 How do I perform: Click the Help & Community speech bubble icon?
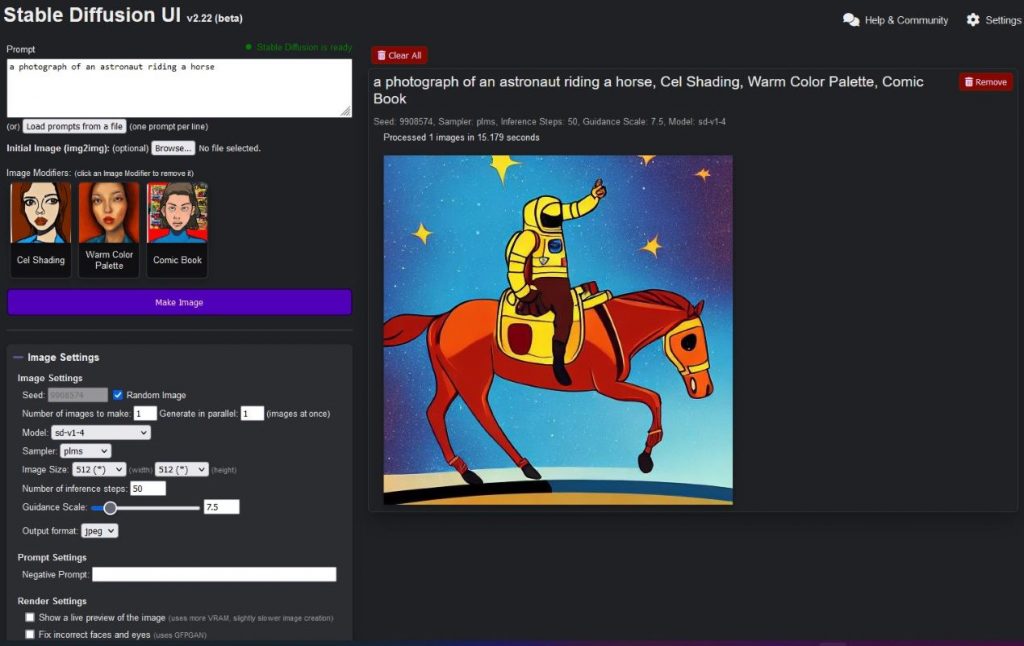tap(849, 19)
